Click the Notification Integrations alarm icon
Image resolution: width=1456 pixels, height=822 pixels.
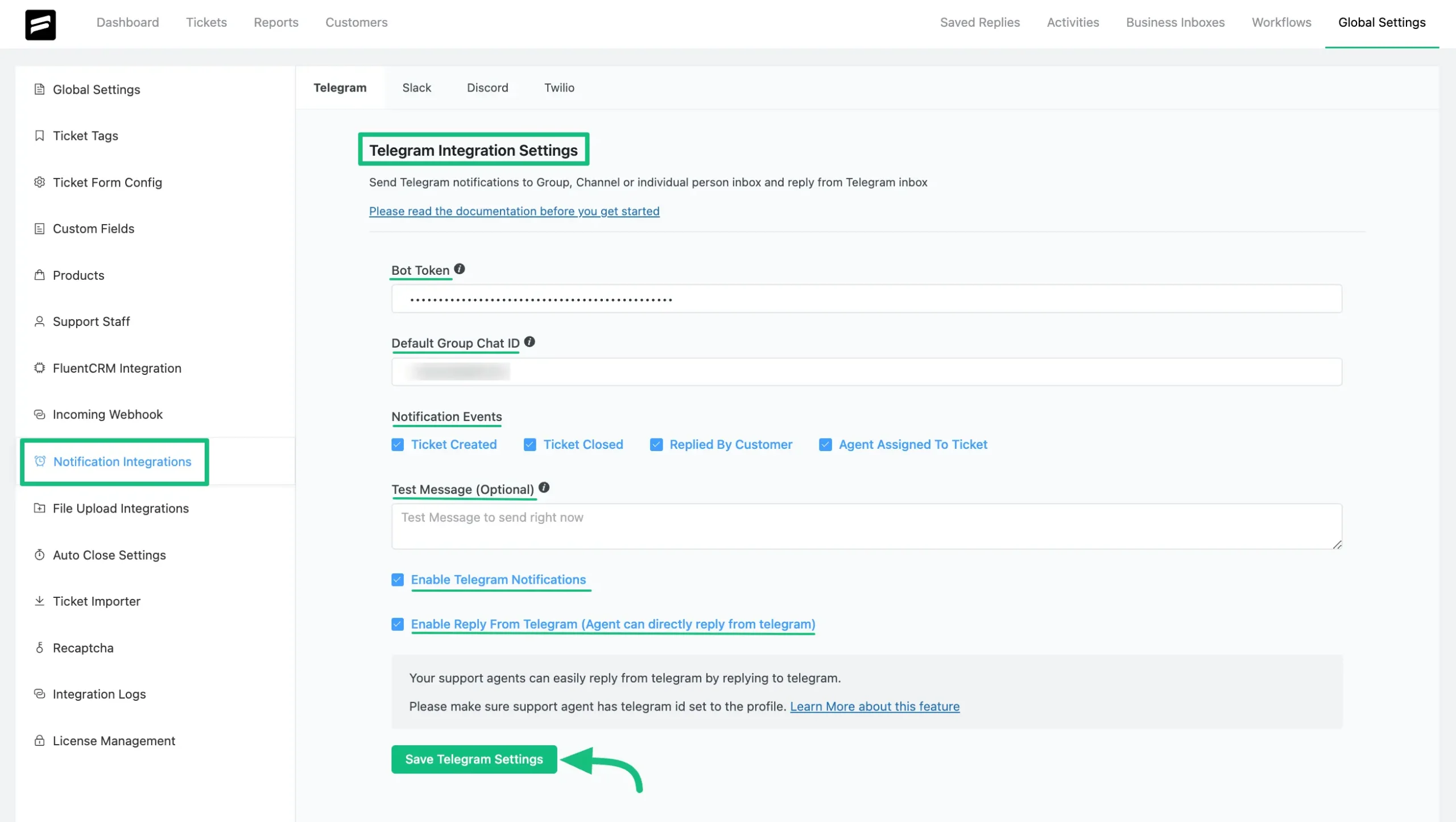tap(40, 461)
